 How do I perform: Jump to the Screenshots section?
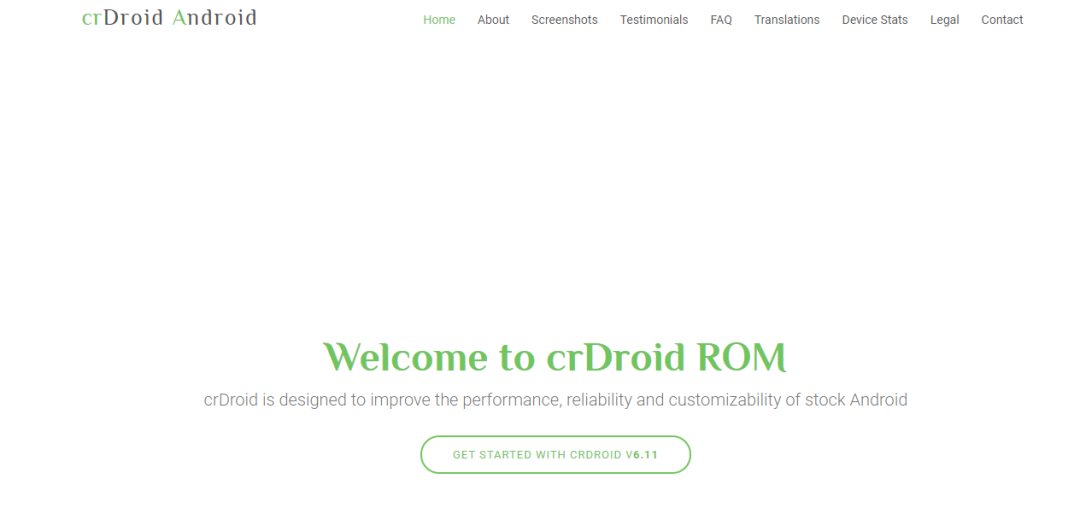pos(564,20)
